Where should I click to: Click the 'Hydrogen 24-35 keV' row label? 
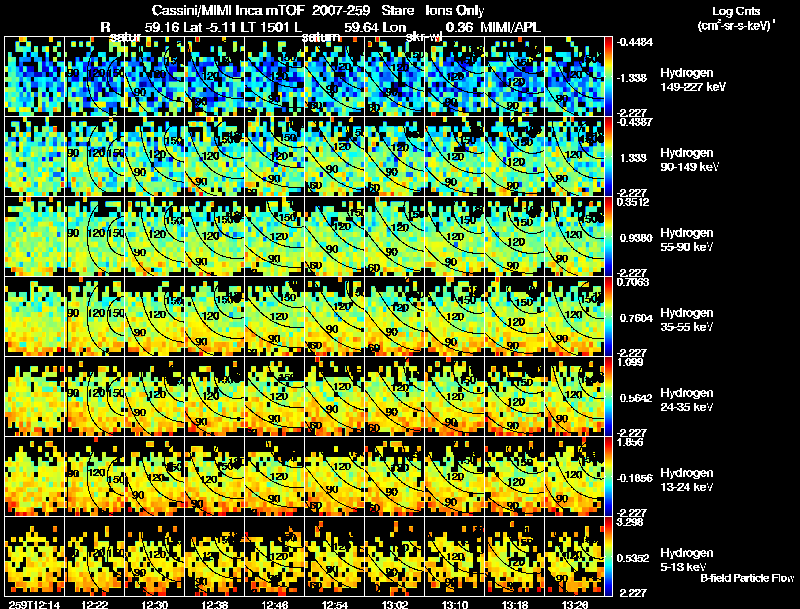[687, 400]
